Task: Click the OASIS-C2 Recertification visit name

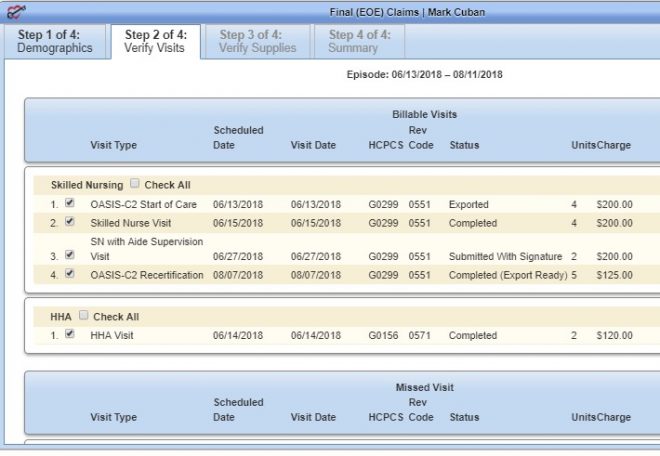Action: point(146,275)
